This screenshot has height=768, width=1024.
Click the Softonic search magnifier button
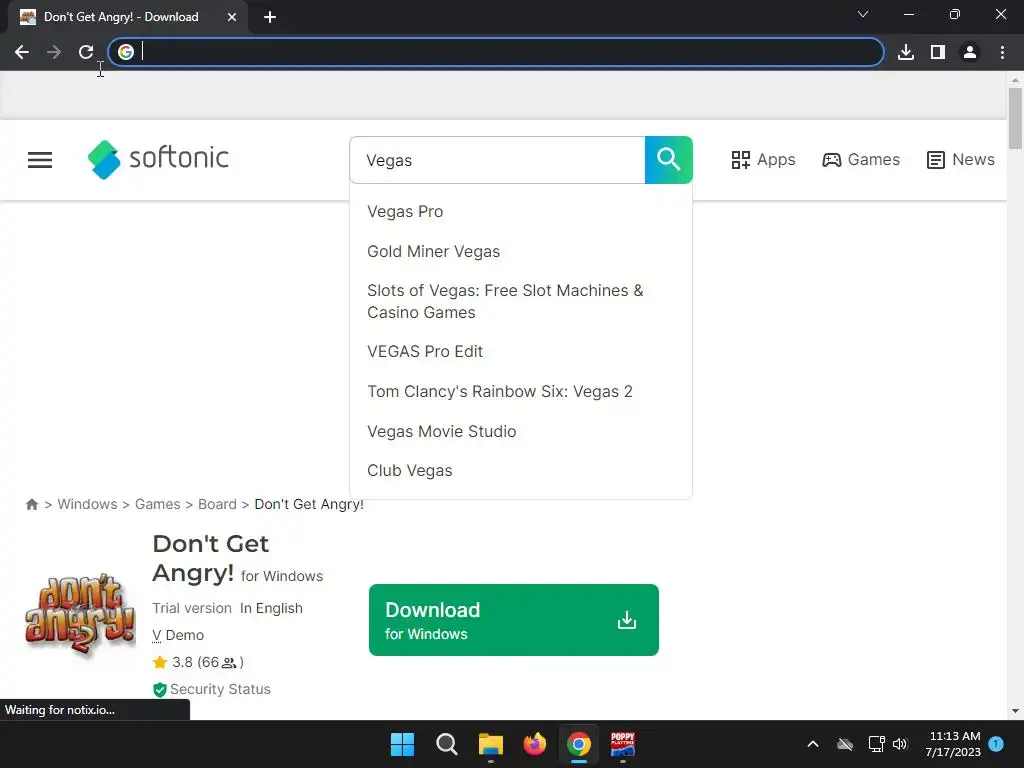click(669, 160)
